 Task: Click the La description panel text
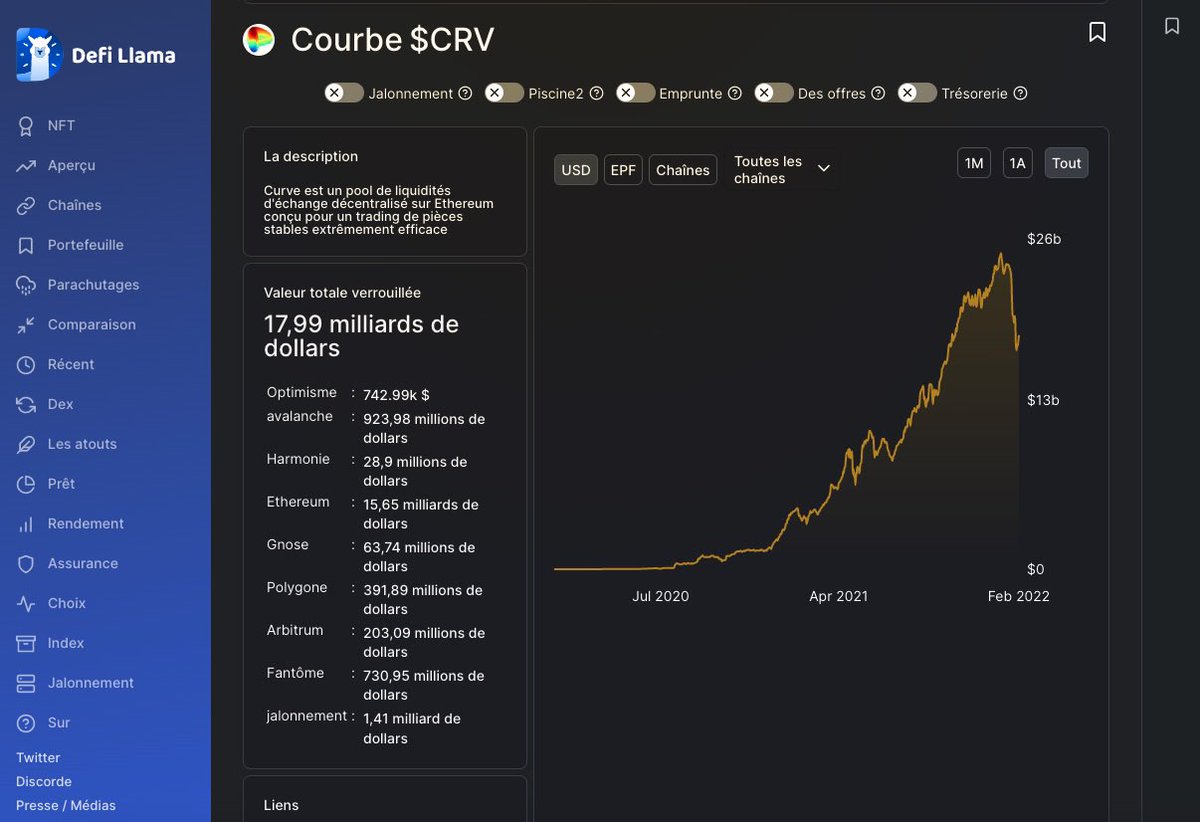(x=379, y=210)
